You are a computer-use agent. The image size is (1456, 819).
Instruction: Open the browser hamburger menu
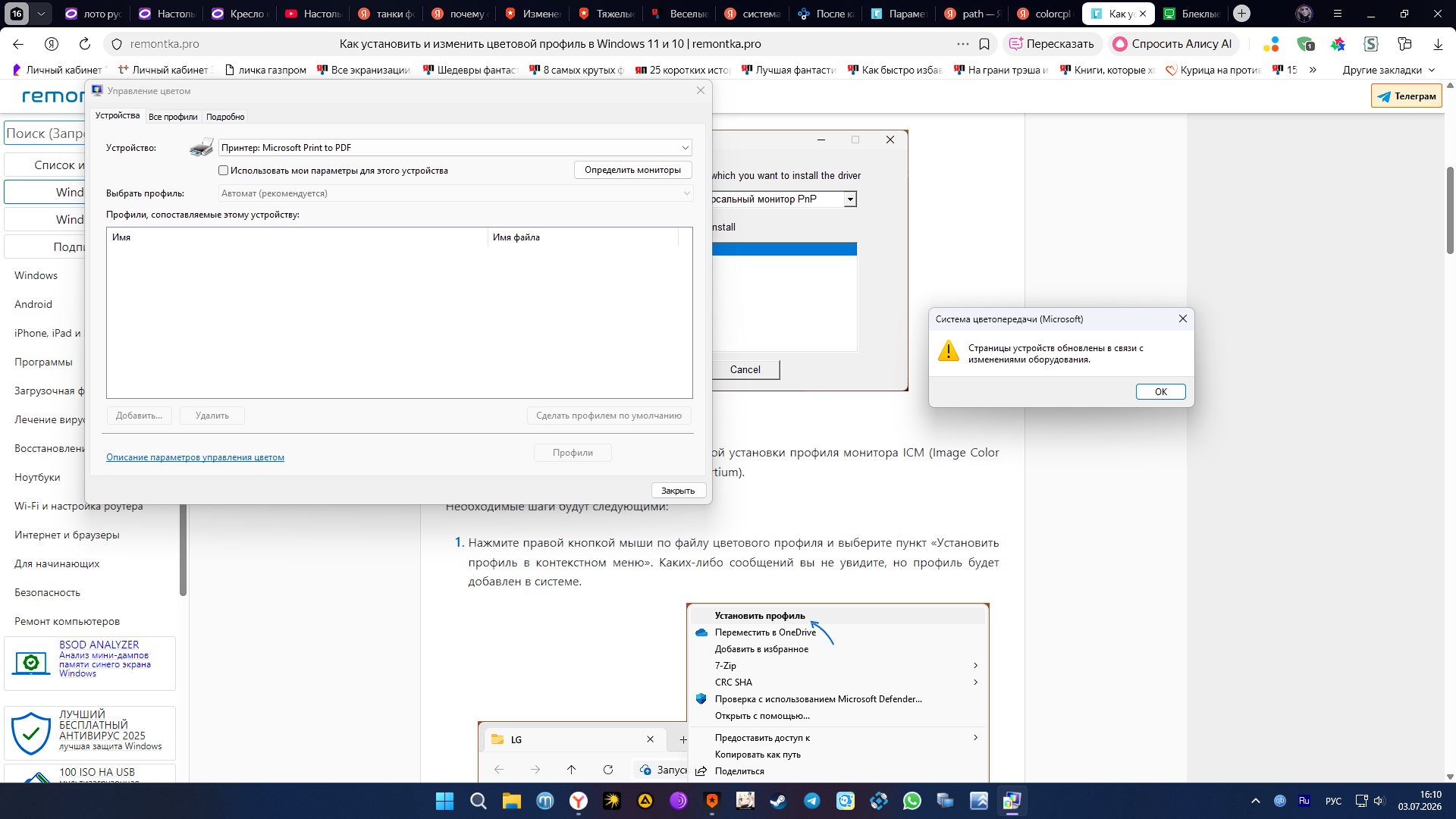point(1338,14)
